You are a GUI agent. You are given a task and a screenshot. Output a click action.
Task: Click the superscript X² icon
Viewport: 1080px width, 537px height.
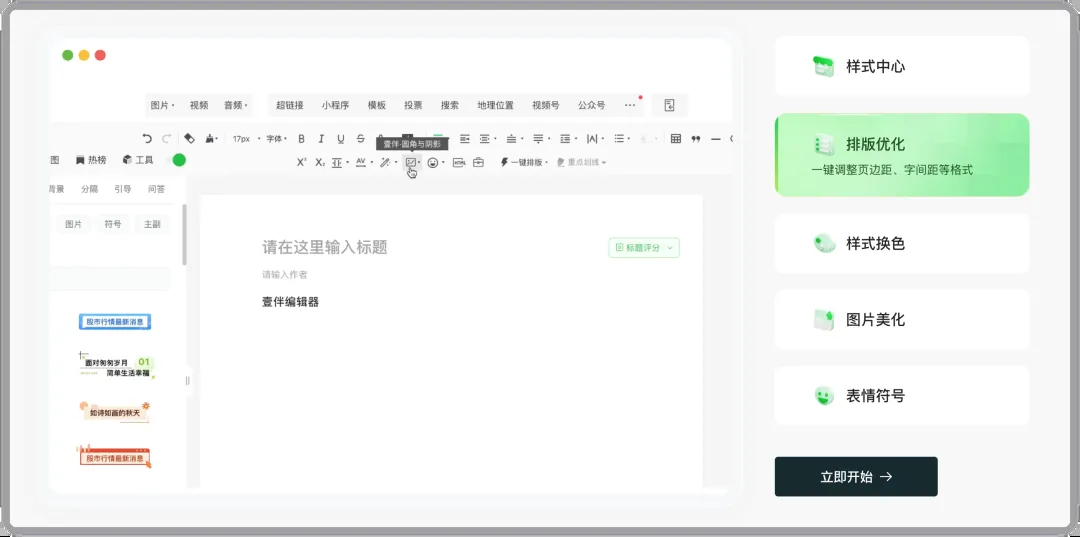tap(301, 162)
